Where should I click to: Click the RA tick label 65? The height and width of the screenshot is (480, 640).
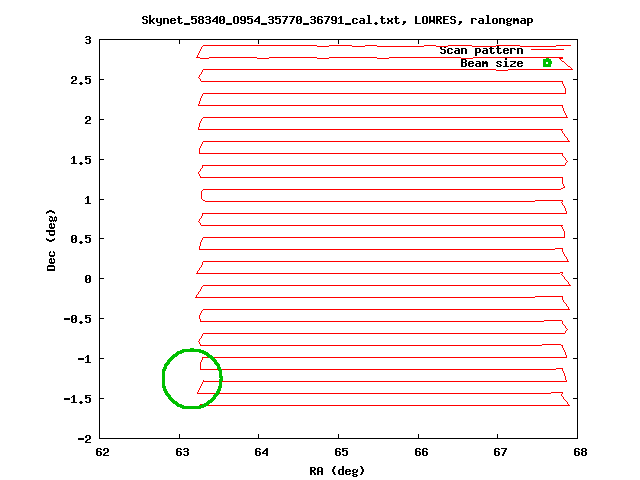(341, 452)
